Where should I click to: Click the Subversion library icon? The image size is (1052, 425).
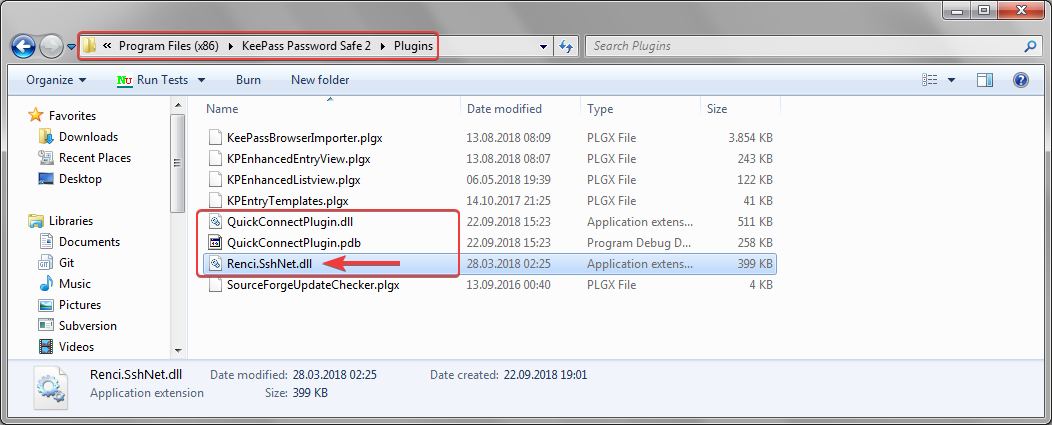(x=46, y=326)
